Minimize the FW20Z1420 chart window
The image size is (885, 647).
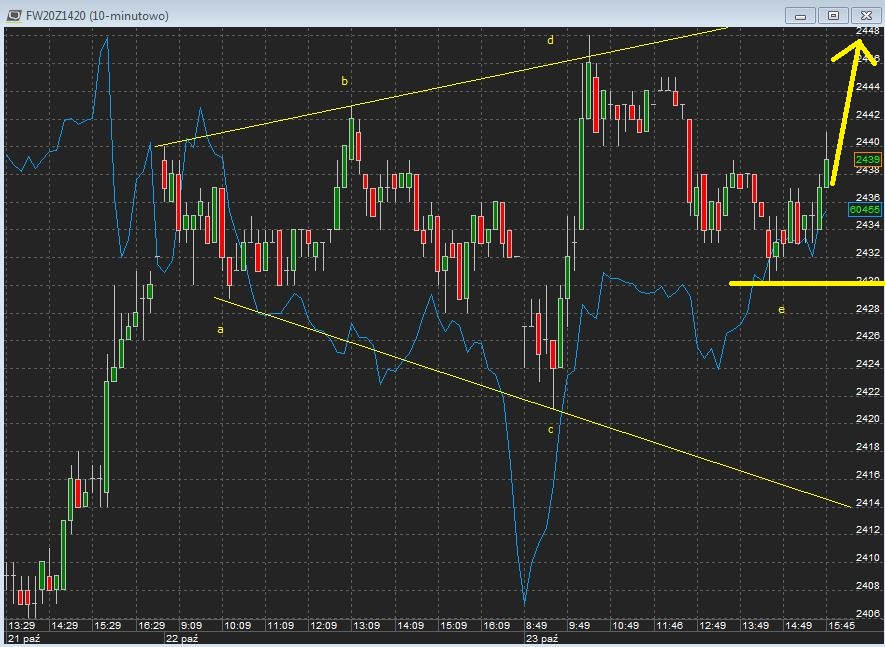(x=800, y=16)
